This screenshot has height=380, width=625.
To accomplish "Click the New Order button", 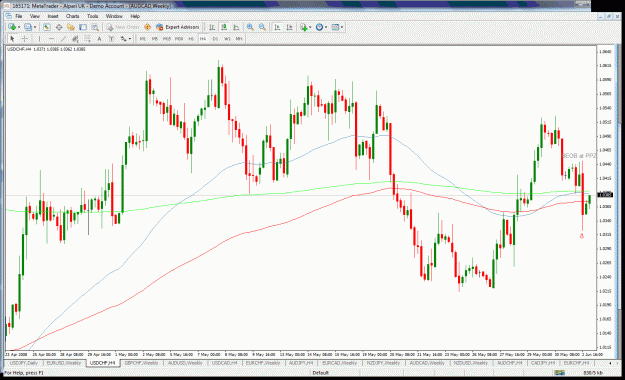I will tap(123, 27).
